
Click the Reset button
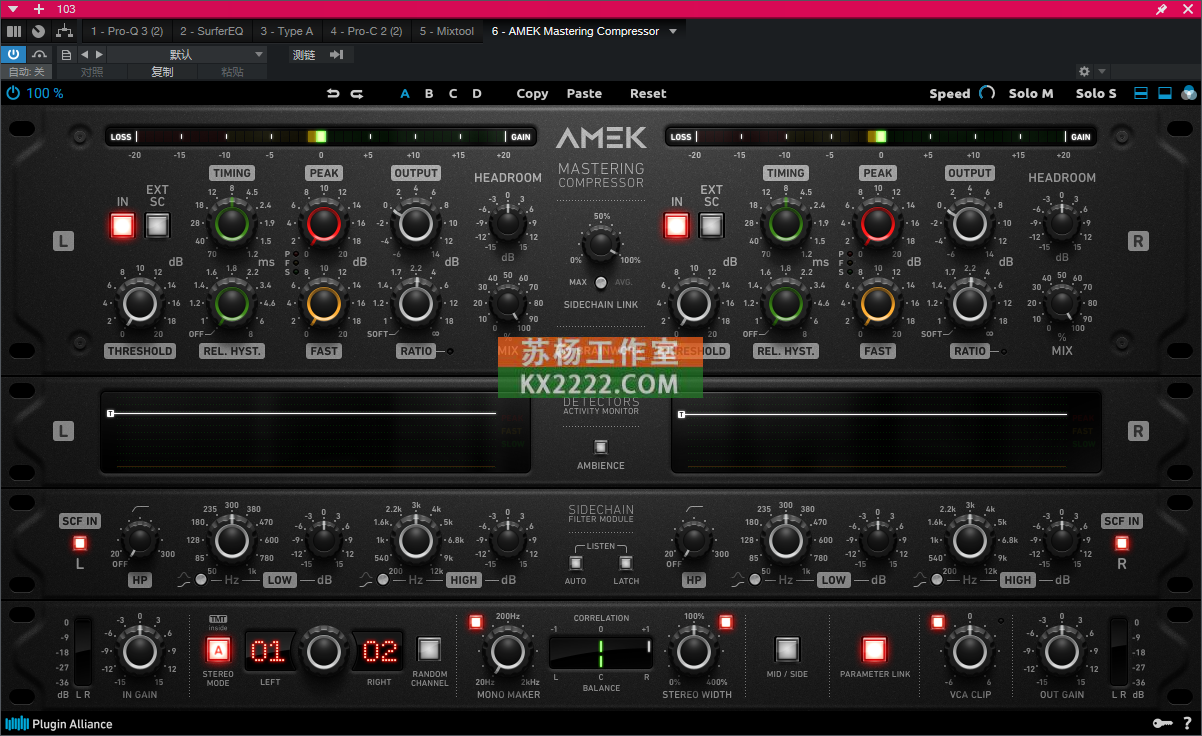pos(648,93)
